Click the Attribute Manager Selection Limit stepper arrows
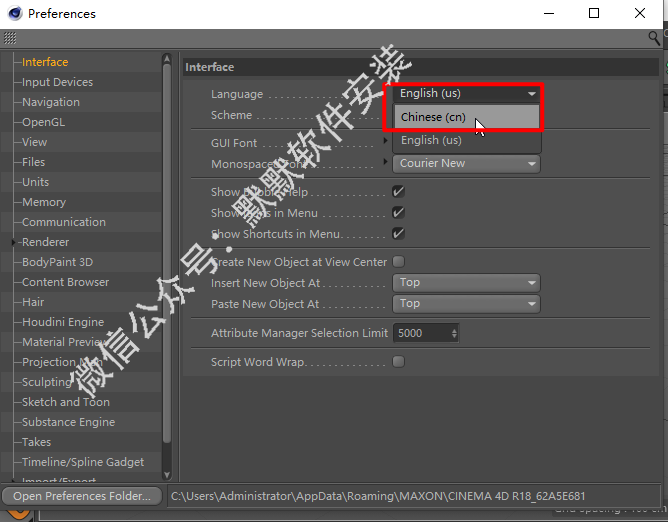 tap(455, 333)
